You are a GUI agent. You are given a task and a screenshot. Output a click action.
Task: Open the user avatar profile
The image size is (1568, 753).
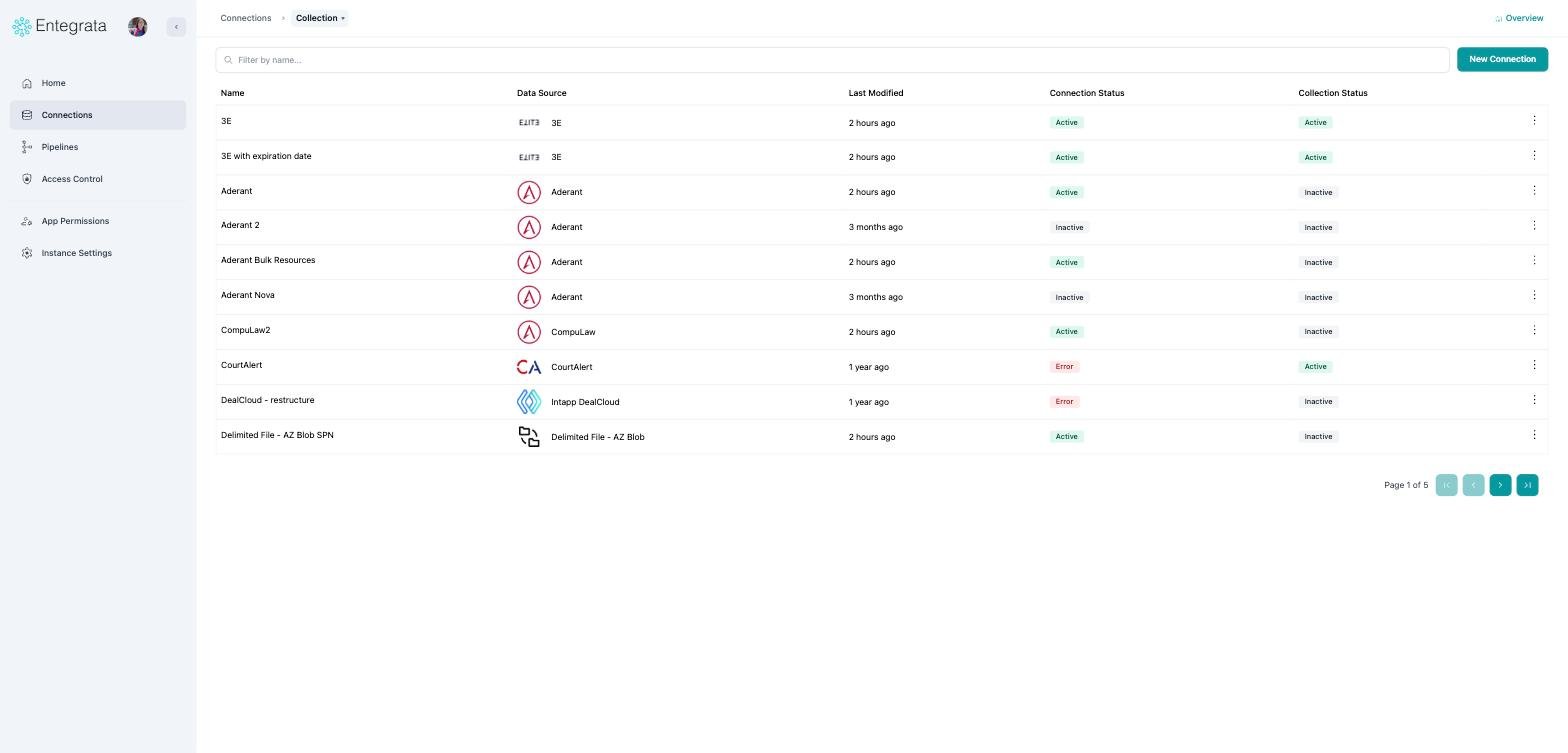coord(138,27)
